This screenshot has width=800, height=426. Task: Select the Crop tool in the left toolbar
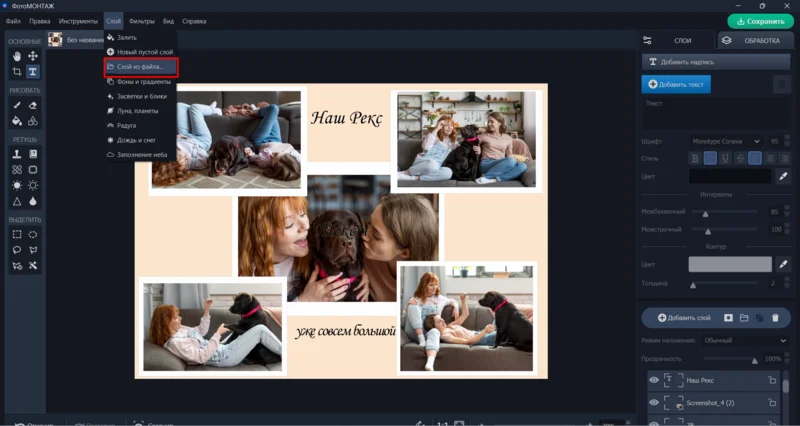tap(17, 72)
